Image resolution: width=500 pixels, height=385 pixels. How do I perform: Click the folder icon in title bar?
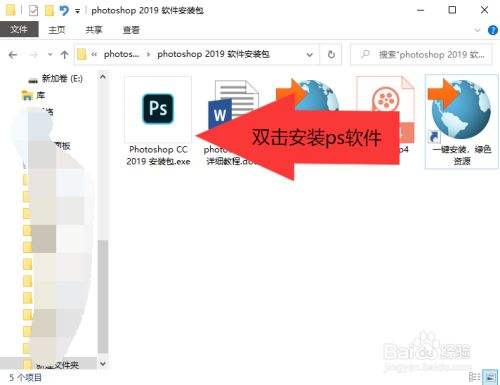(x=11, y=11)
